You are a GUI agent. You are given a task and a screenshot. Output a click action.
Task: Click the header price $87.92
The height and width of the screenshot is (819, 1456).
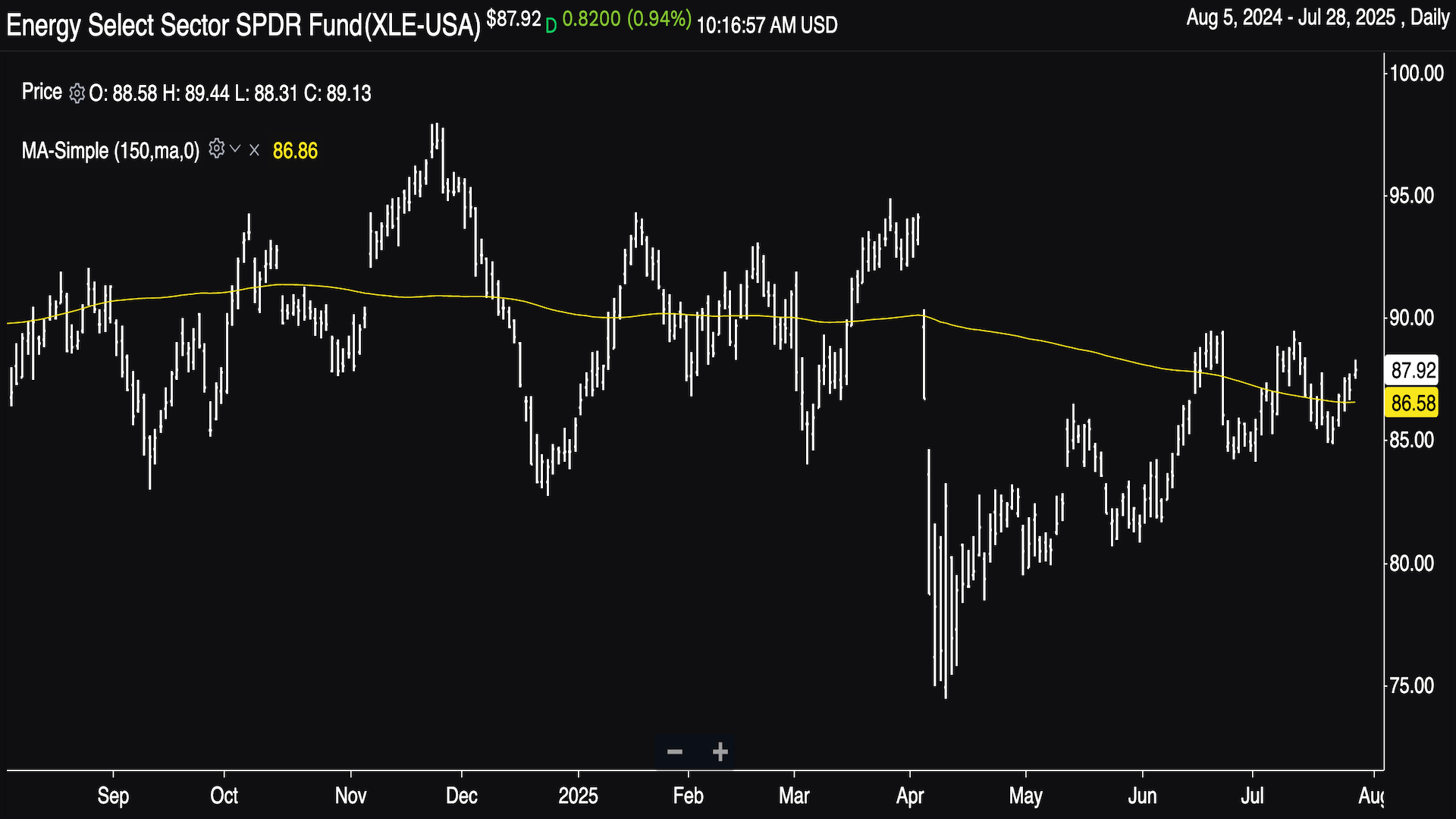click(x=513, y=19)
